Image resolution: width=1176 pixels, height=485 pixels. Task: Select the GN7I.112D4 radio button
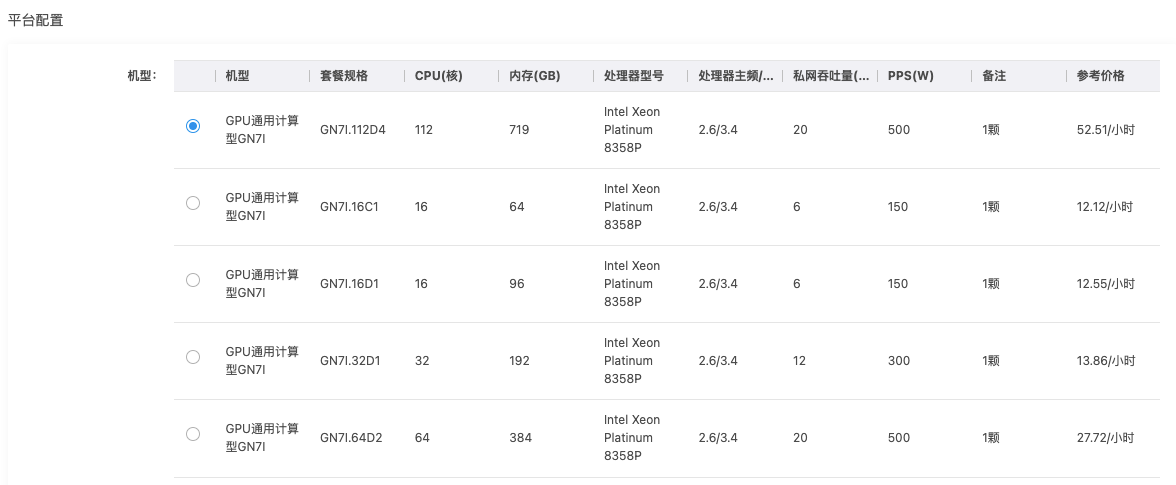click(x=193, y=126)
